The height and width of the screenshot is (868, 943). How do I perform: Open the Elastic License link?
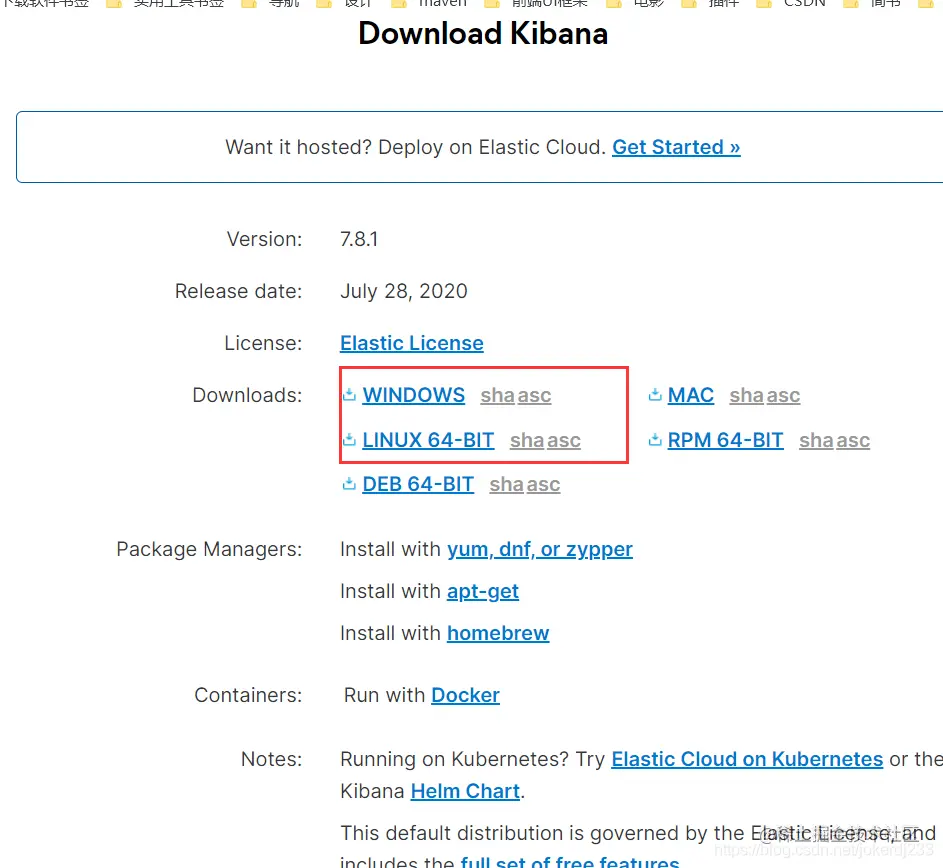click(411, 343)
